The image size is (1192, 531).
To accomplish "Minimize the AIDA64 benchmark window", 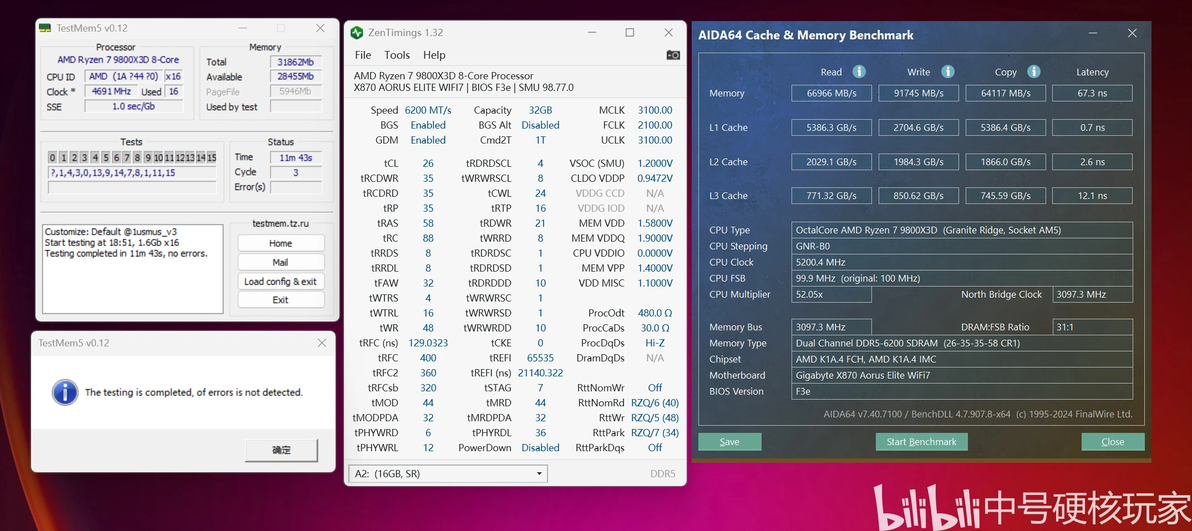I will [x=1093, y=34].
